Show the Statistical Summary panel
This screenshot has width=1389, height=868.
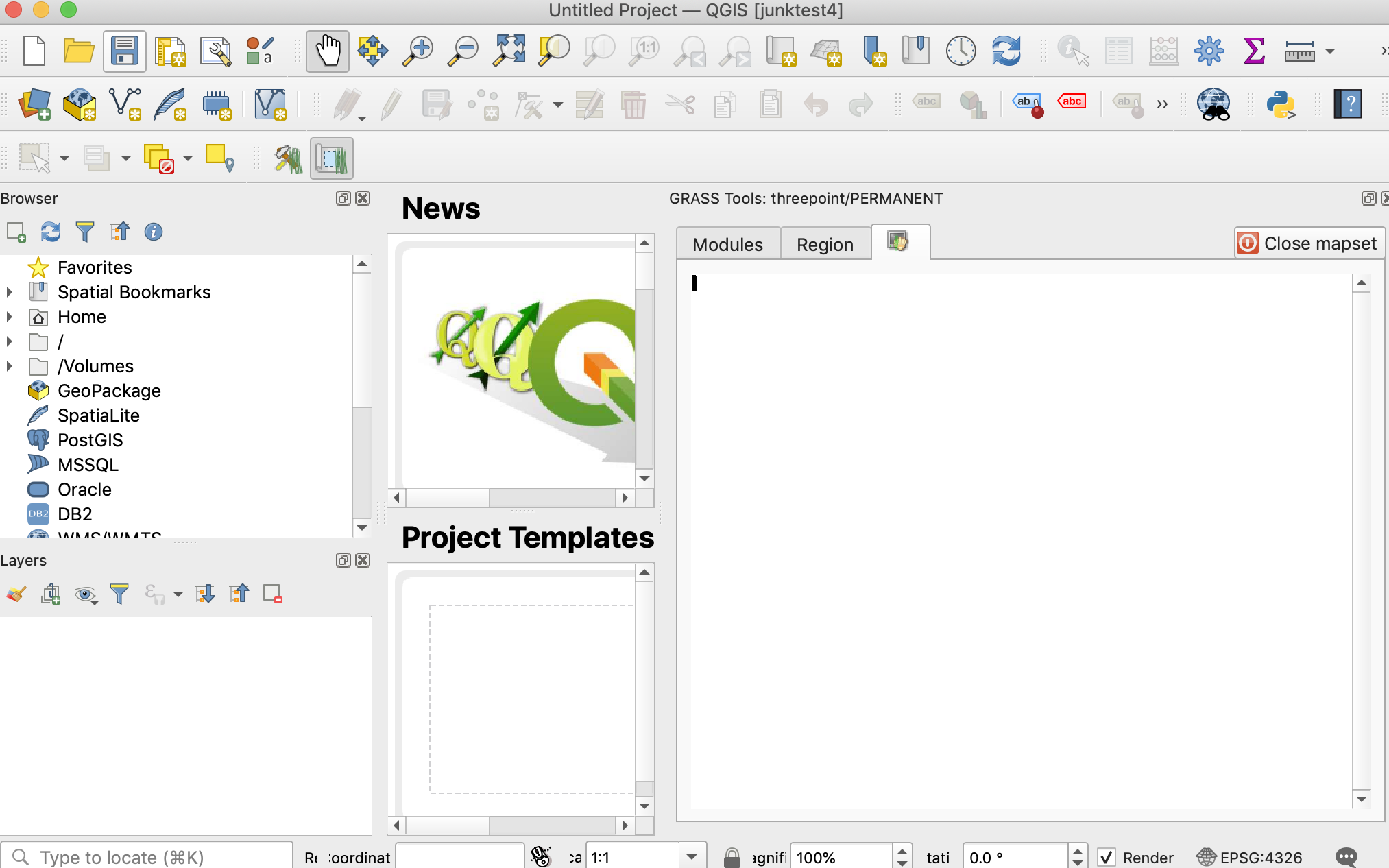pos(1254,50)
